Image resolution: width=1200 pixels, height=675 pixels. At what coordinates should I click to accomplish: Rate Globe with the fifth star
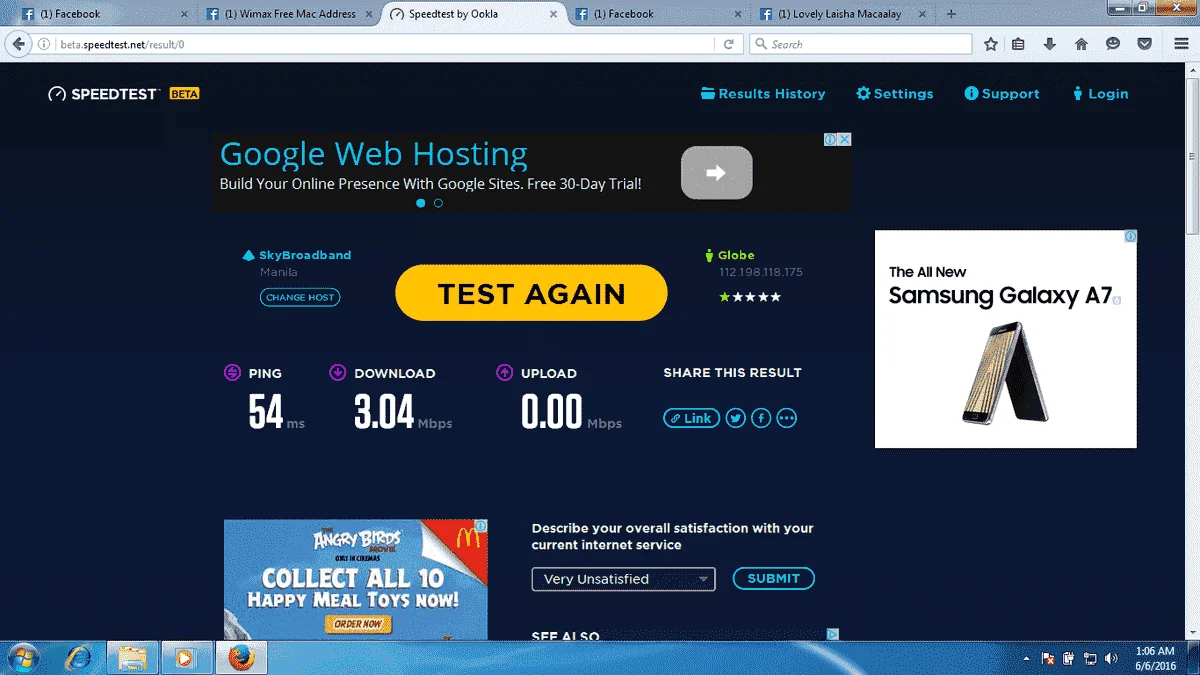point(775,297)
